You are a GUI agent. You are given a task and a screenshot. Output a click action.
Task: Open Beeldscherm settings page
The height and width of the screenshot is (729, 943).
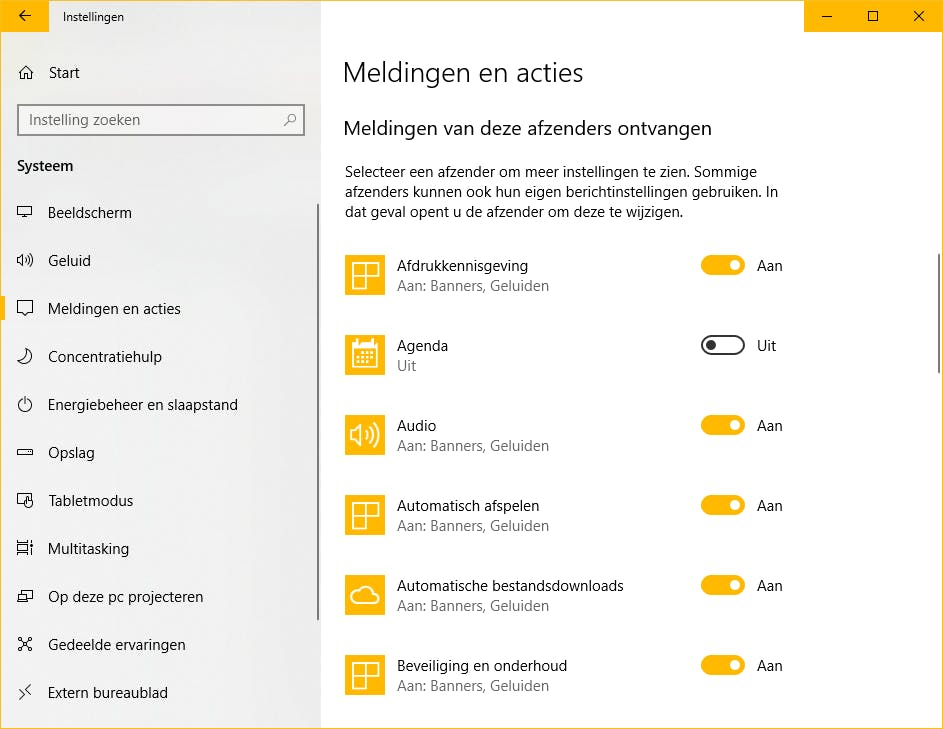(x=90, y=213)
